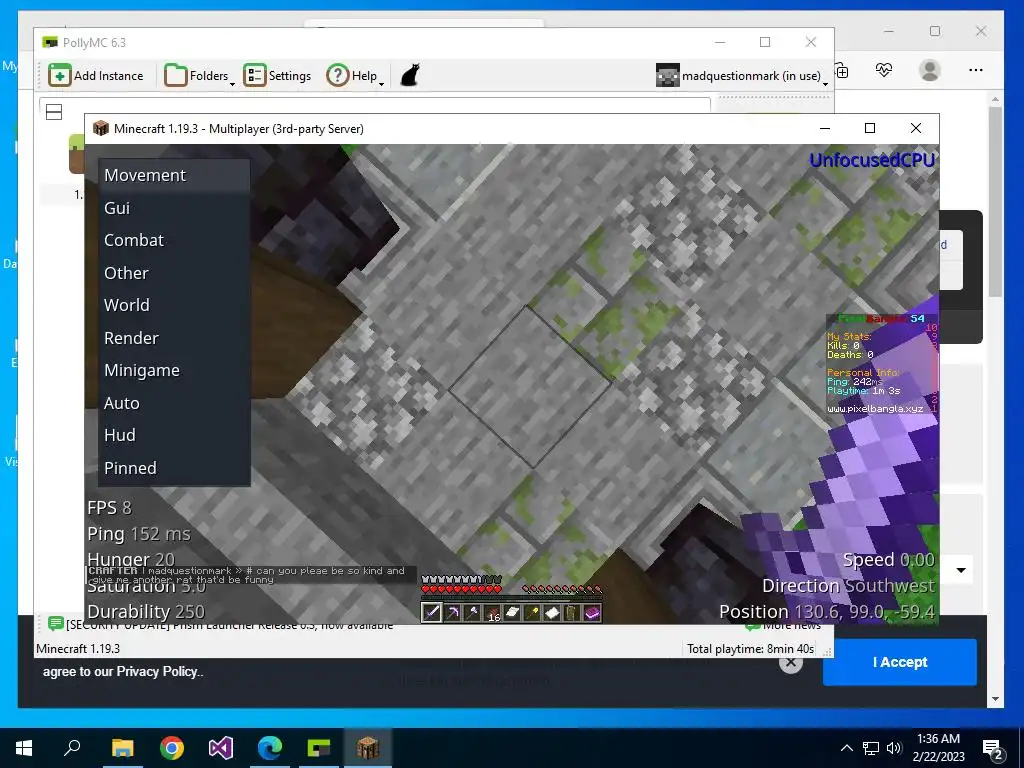Screen dimensions: 1024x768
Task: Select the stack of 16 in the hotbar
Action: pyautogui.click(x=492, y=613)
